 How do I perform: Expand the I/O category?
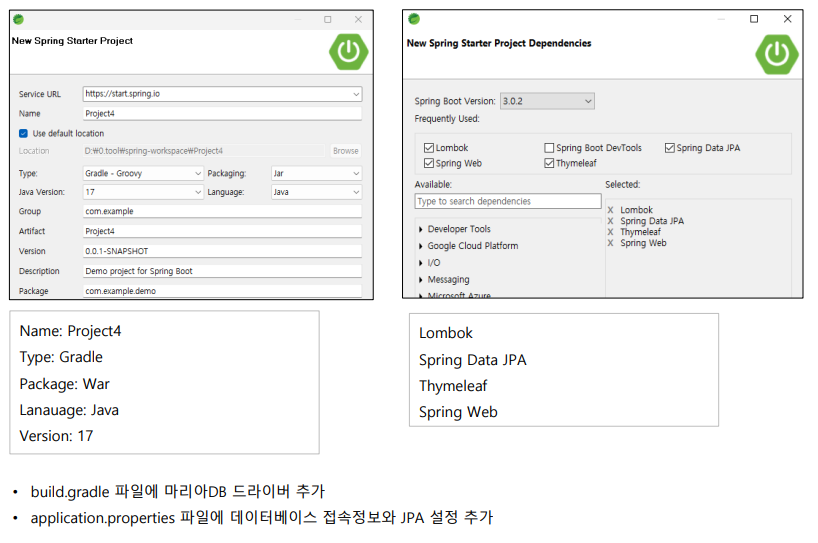click(x=420, y=263)
